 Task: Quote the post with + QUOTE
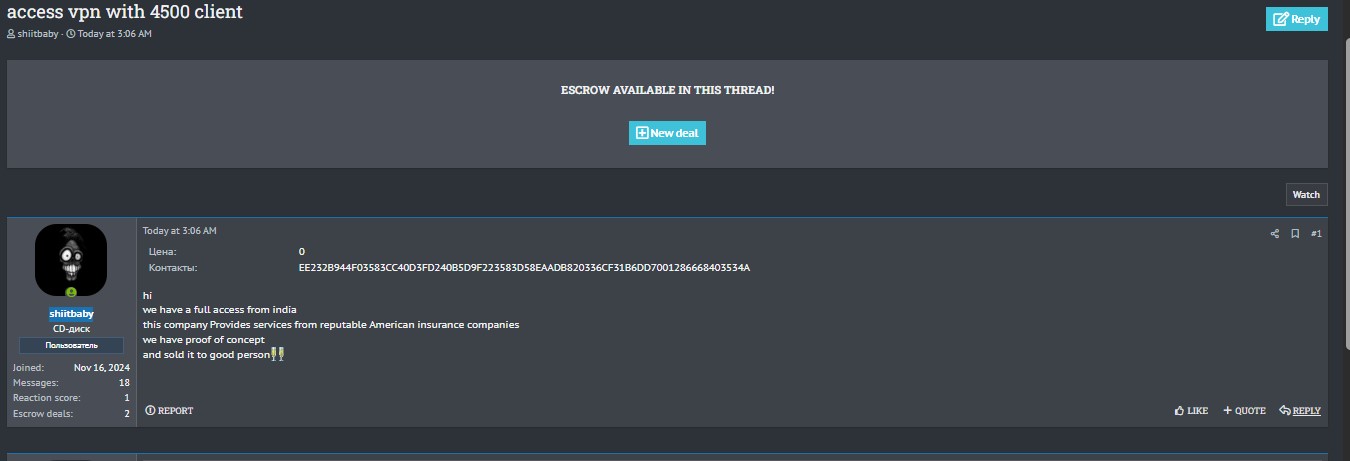click(1244, 411)
